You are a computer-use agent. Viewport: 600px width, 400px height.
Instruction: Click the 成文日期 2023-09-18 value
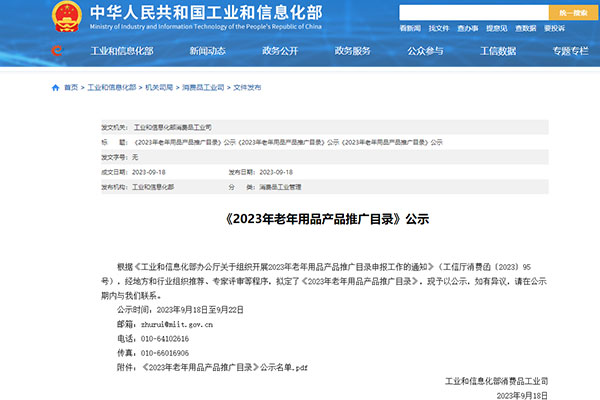click(149, 172)
